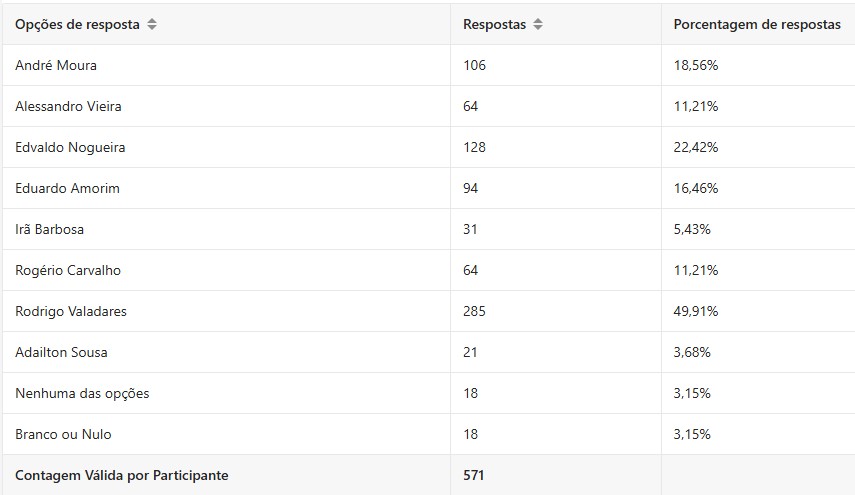Select Edvaldo Nogueira in the table
Image resolution: width=855 pixels, height=495 pixels.
70,147
